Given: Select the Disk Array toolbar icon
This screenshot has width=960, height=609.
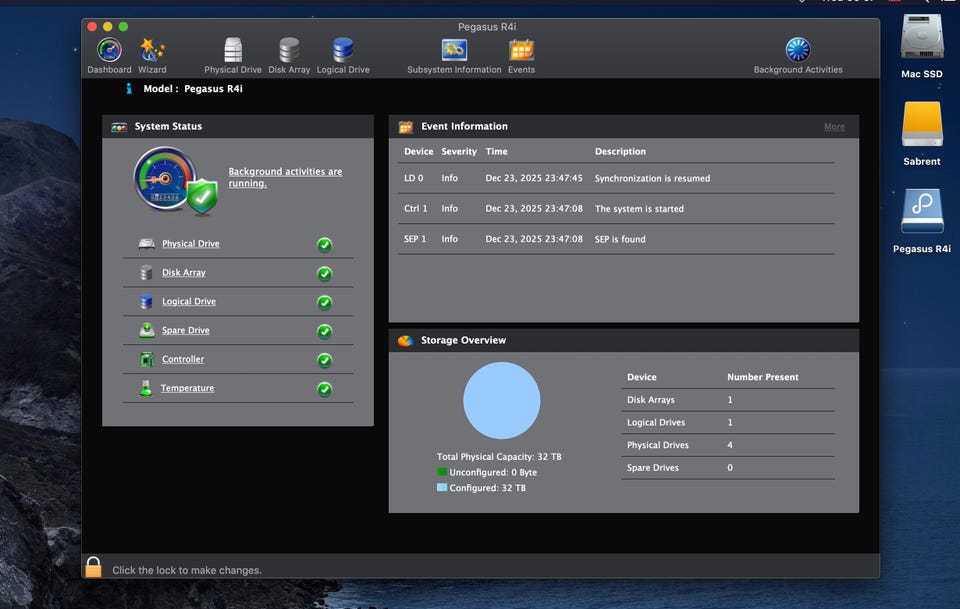Looking at the screenshot, I should (289, 52).
